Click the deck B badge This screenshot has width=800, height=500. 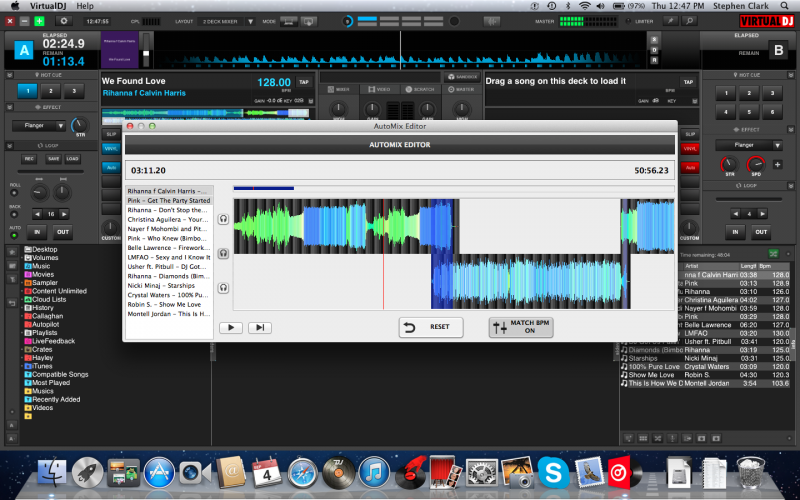[778, 51]
